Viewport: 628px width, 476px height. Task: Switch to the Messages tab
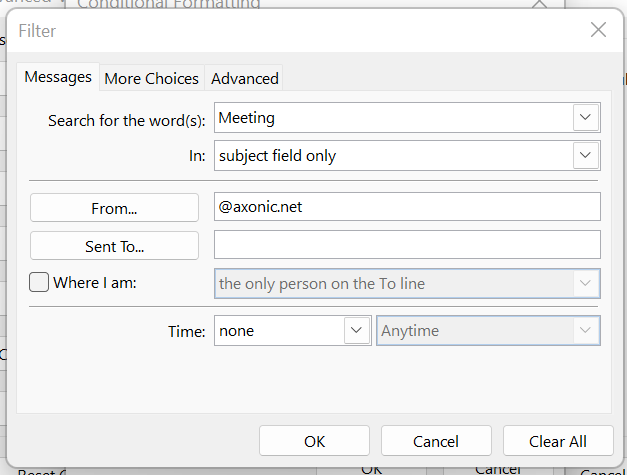tap(58, 77)
